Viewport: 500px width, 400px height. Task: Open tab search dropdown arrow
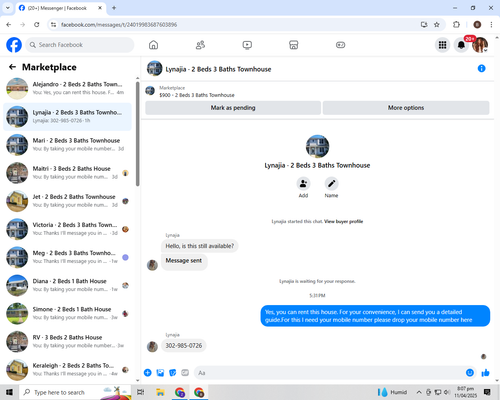tap(8, 8)
